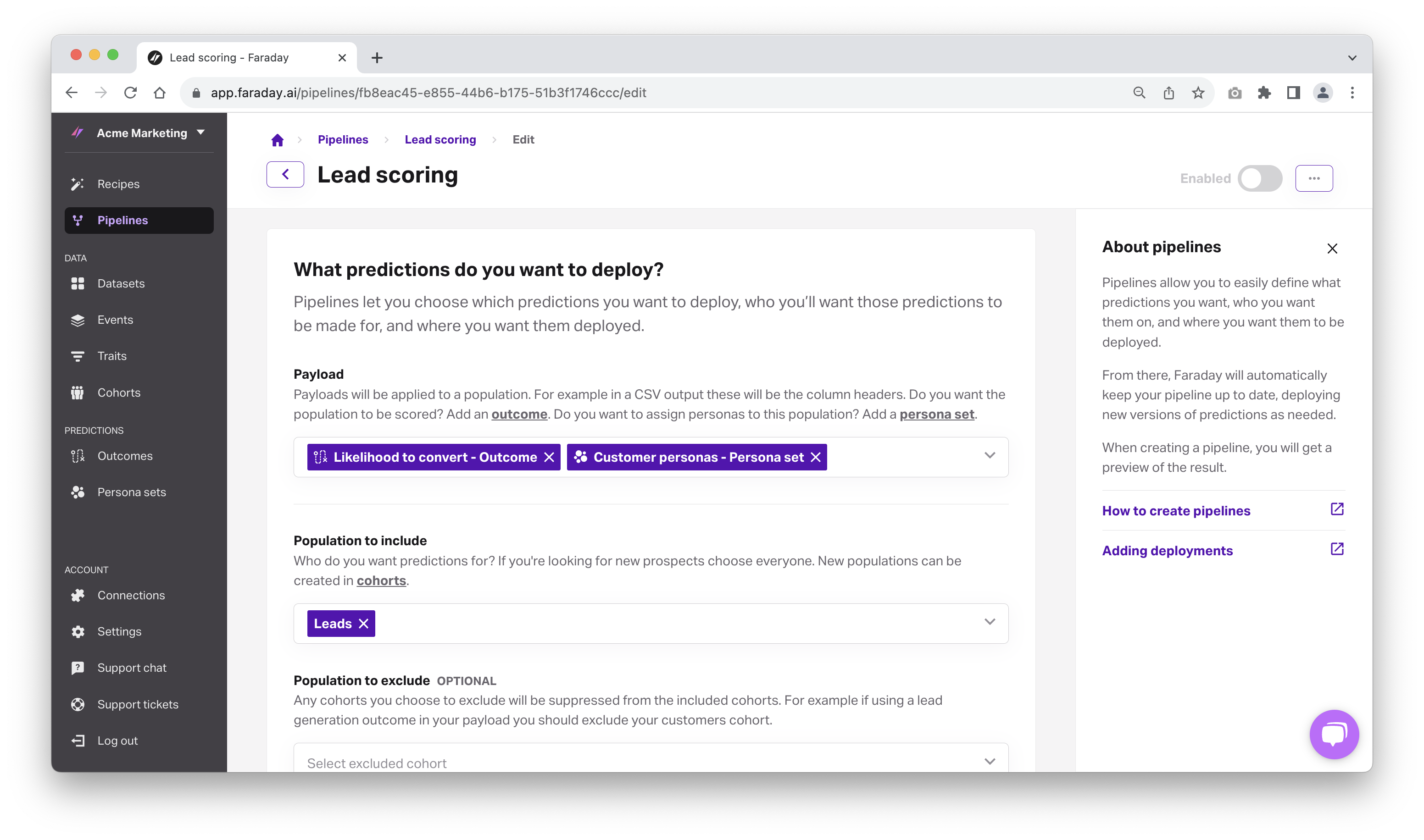Toggle the browser side panel icon

coord(1293,93)
